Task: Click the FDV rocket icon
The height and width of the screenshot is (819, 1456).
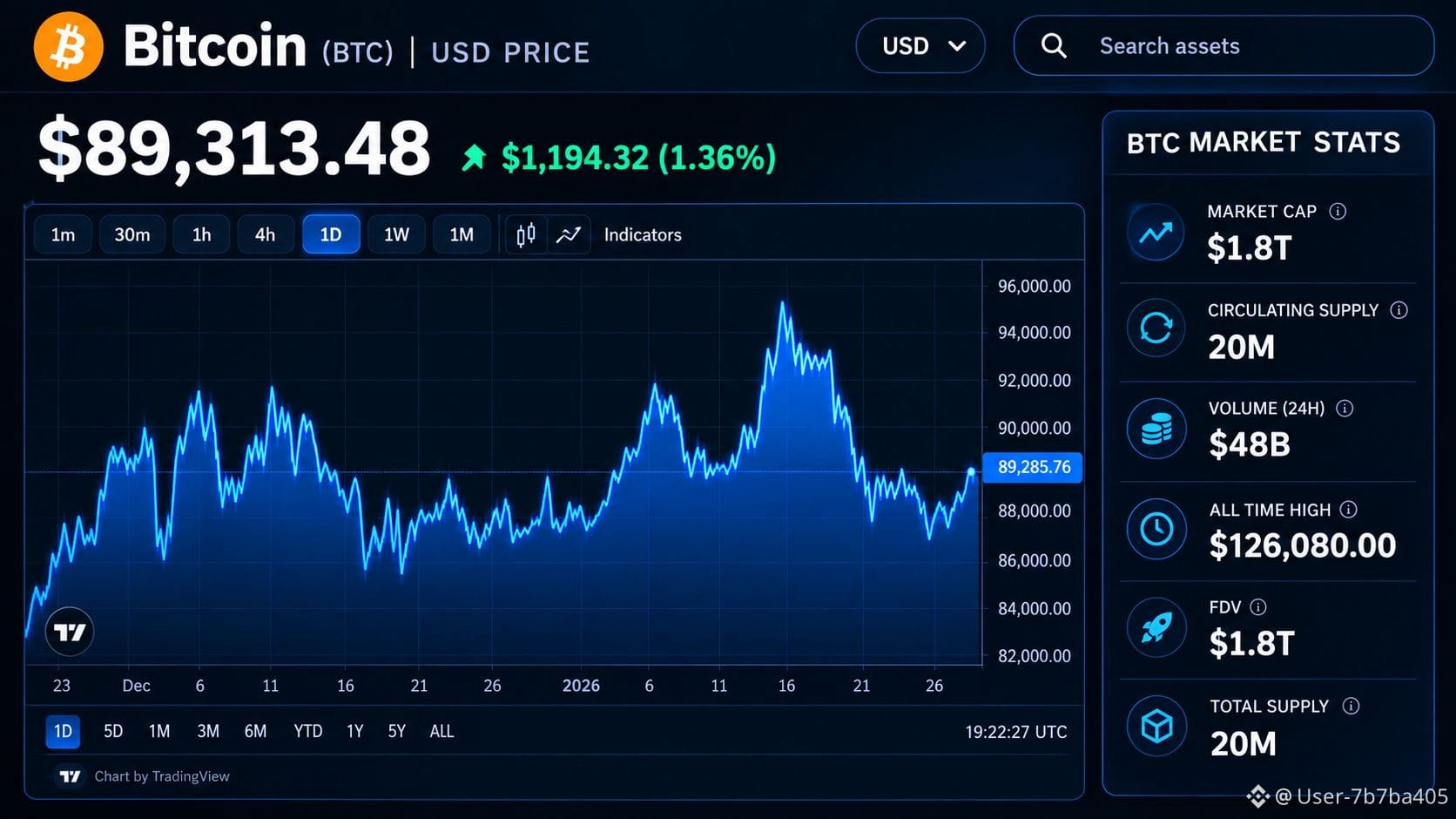Action: (1156, 627)
